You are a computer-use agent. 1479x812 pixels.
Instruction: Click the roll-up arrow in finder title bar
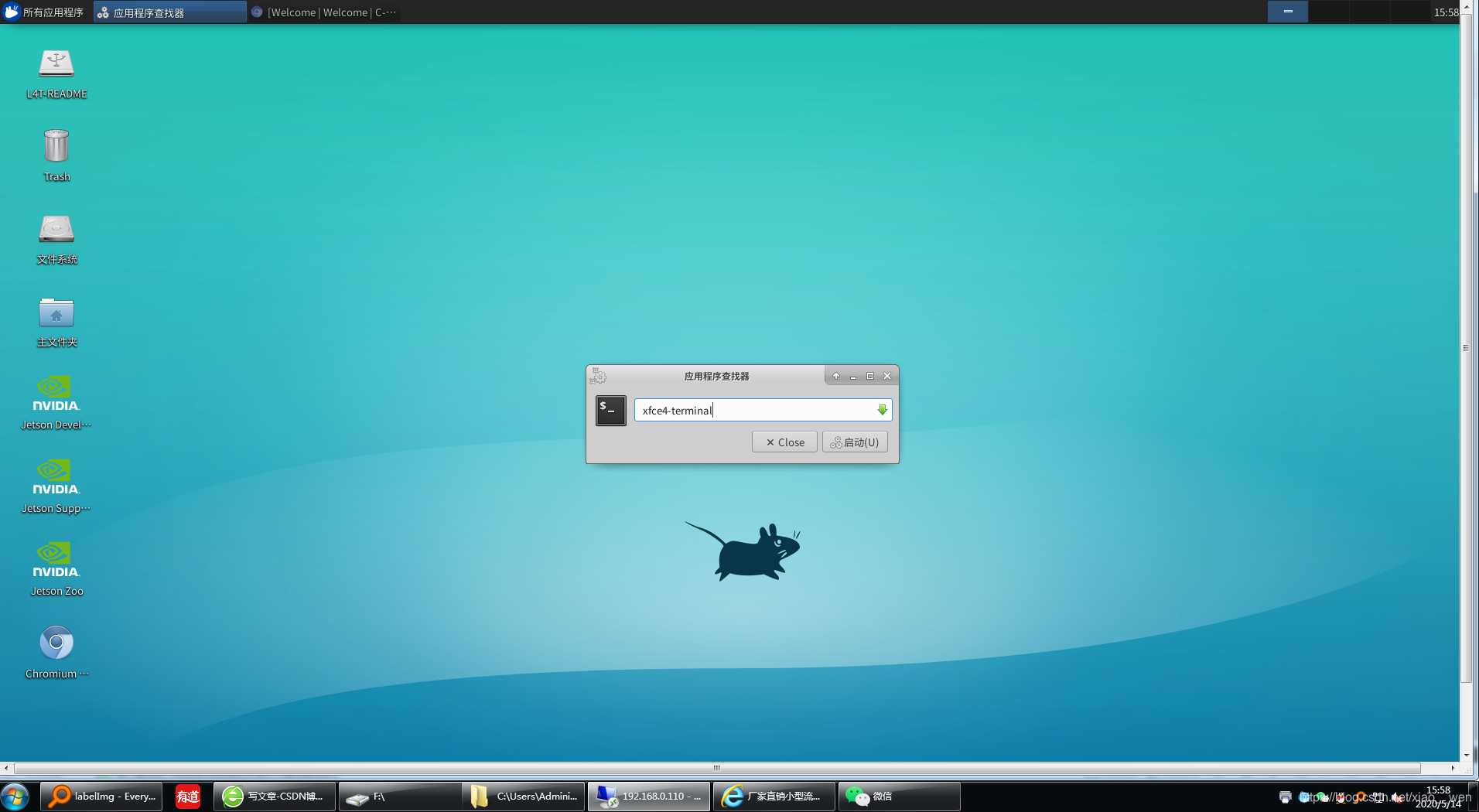coord(836,376)
